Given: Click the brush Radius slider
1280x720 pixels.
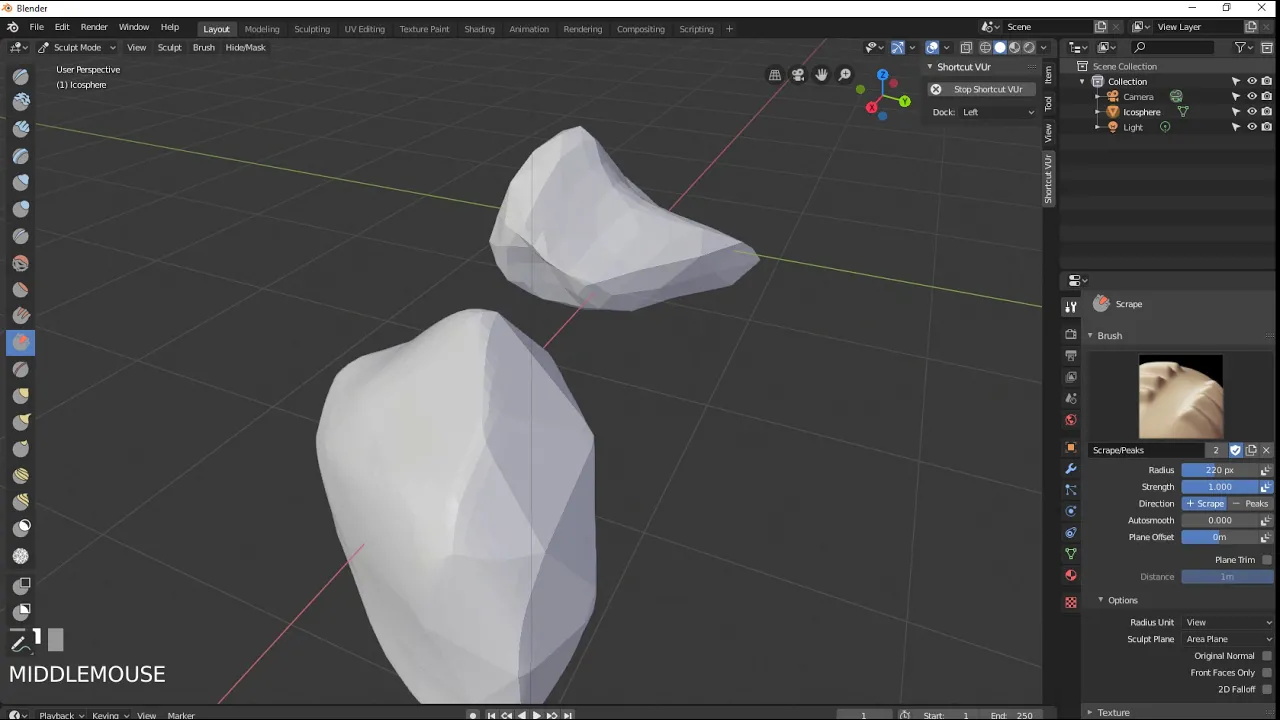Looking at the screenshot, I should 1219,470.
